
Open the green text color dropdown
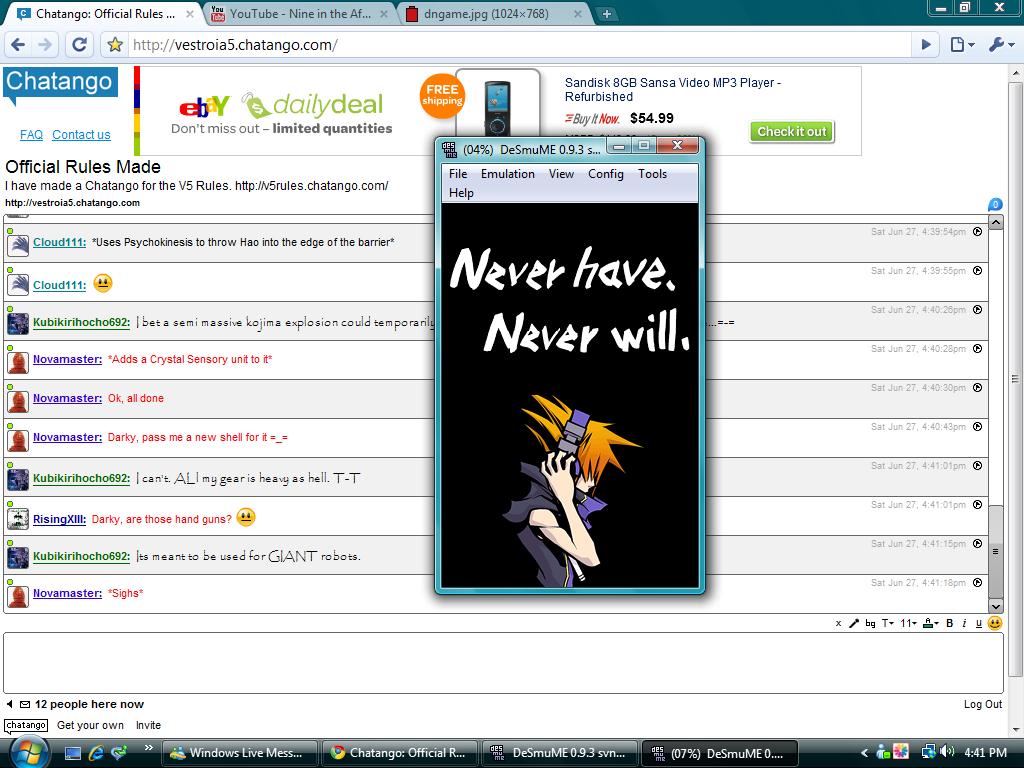931,624
